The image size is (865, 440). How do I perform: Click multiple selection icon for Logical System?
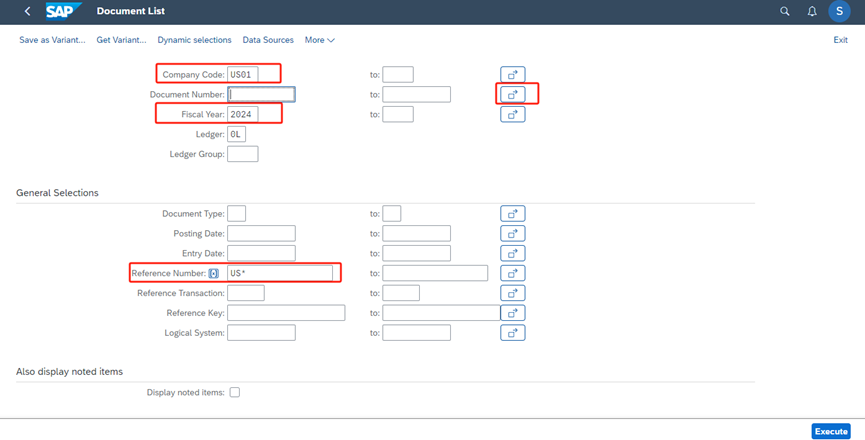coord(512,333)
